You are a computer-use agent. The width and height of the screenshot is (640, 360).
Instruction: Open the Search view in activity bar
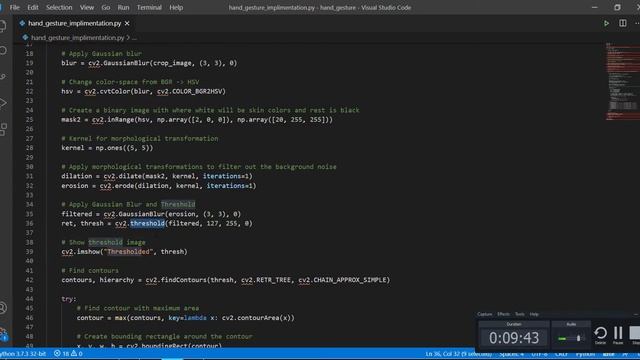coord(3,51)
